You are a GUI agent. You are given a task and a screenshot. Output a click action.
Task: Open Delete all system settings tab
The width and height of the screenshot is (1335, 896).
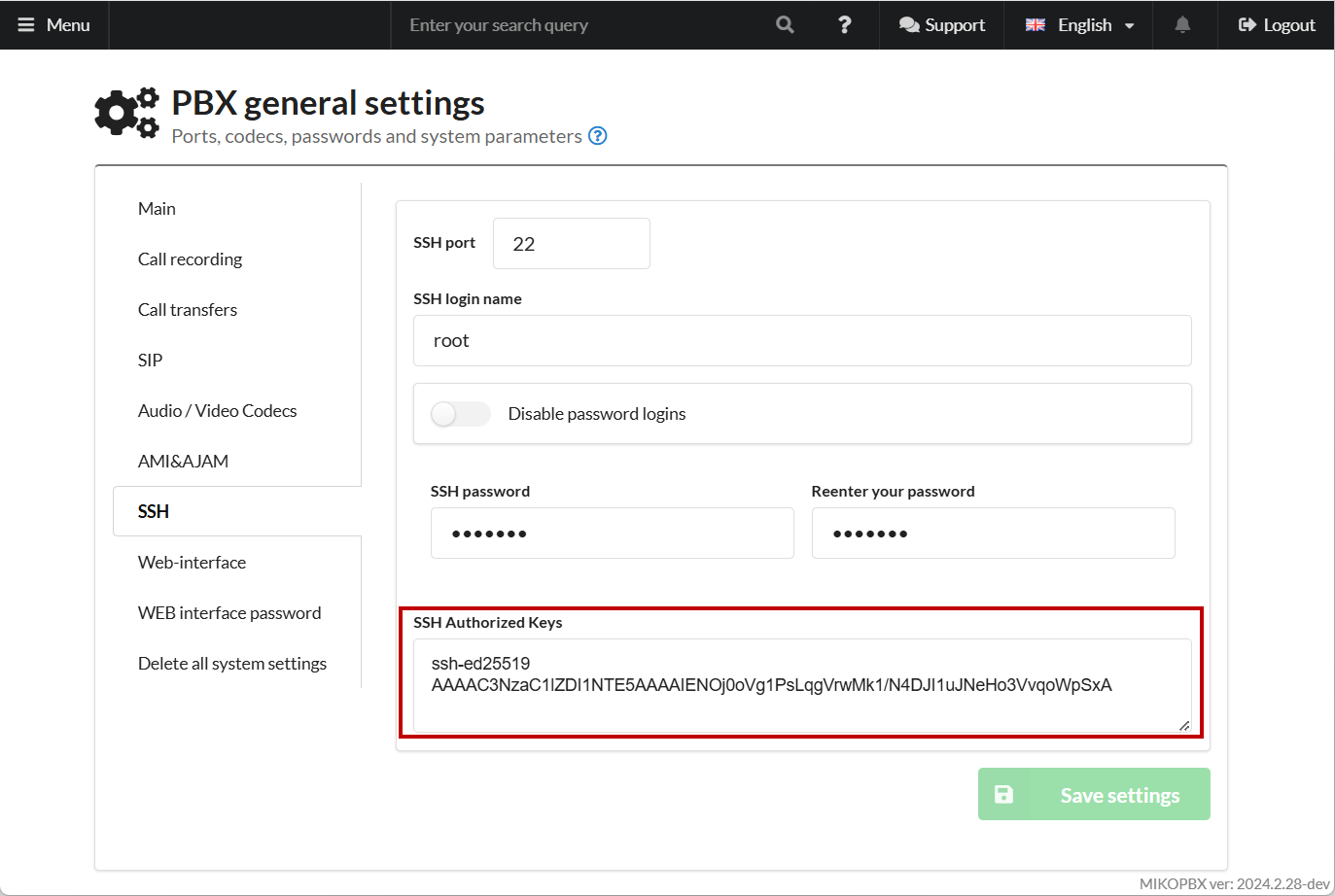[x=231, y=664]
